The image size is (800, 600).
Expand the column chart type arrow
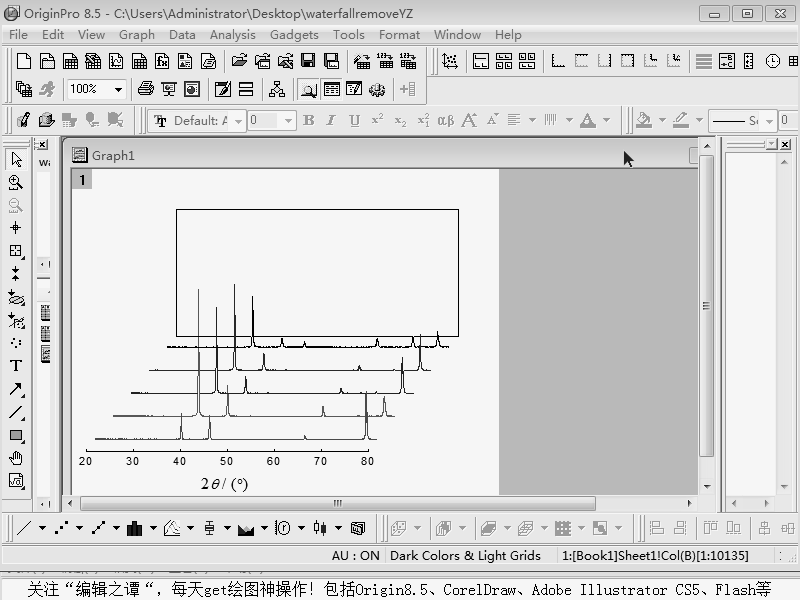coord(153,528)
